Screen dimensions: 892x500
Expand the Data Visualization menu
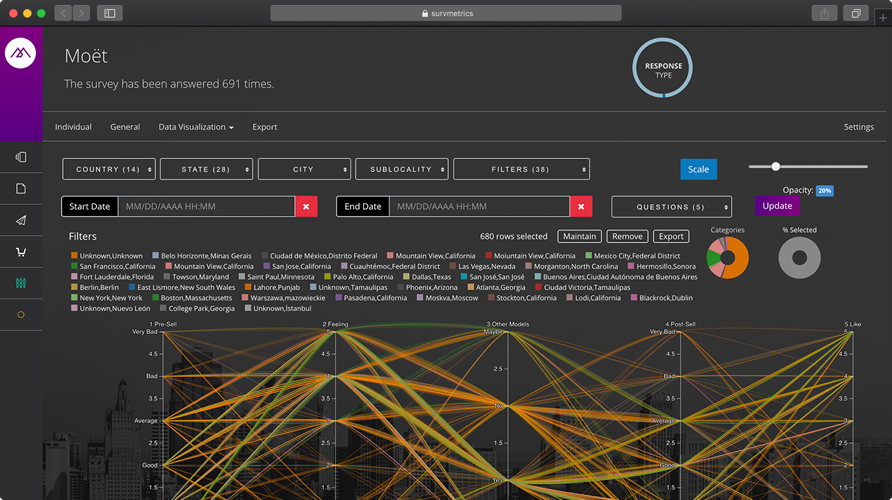tap(196, 127)
